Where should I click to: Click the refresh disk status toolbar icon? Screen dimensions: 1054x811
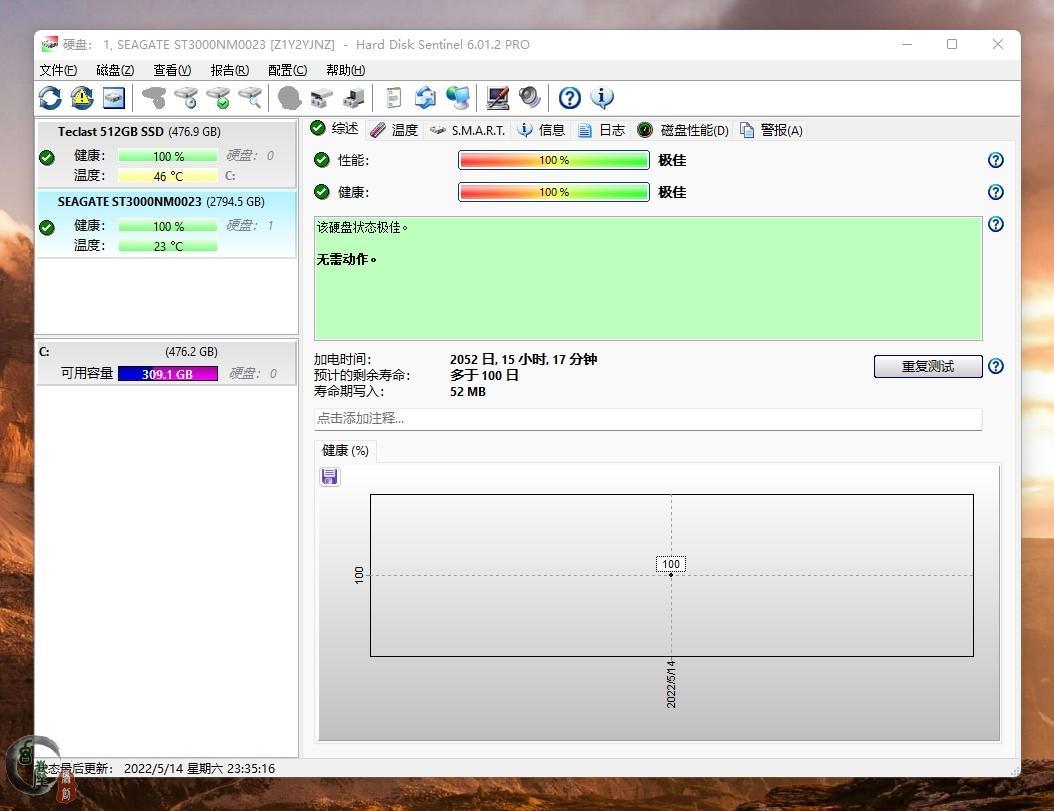click(x=50, y=98)
